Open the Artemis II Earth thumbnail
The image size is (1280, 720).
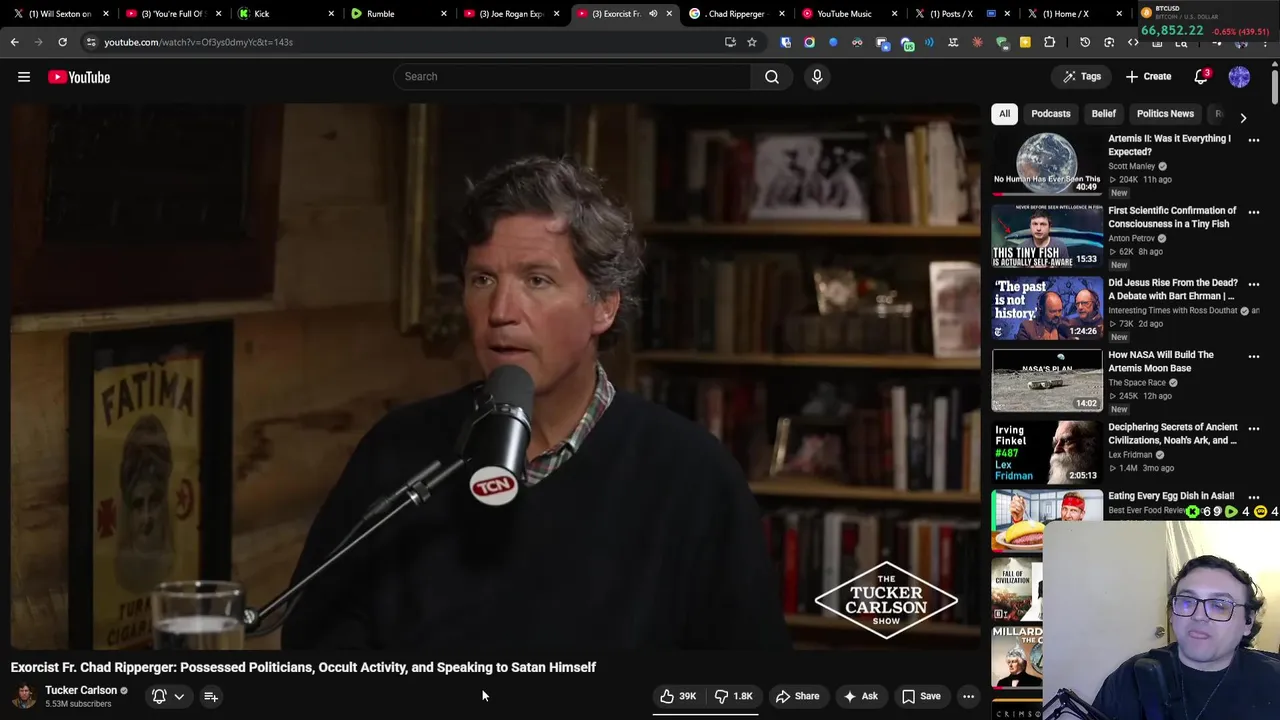(x=1047, y=163)
